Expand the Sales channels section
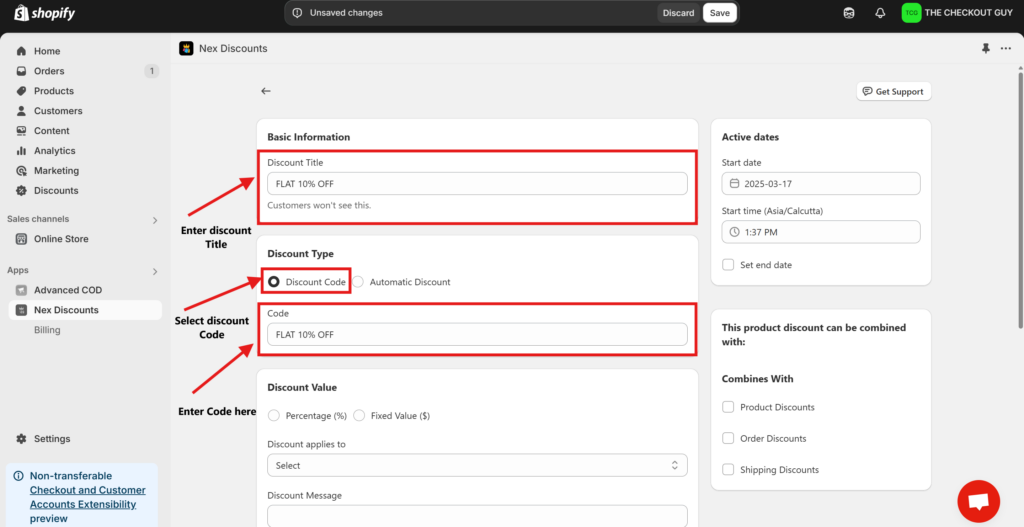1024x527 pixels. tap(155, 220)
